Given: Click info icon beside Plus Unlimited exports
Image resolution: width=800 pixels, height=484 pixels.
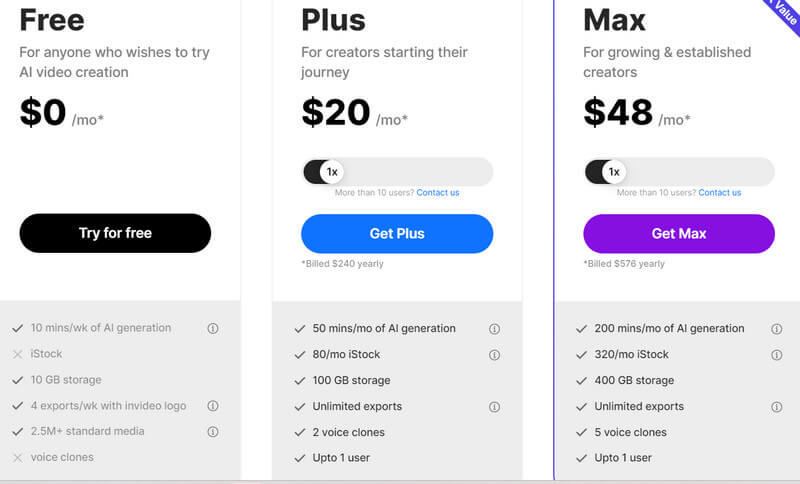Looking at the screenshot, I should (x=494, y=407).
